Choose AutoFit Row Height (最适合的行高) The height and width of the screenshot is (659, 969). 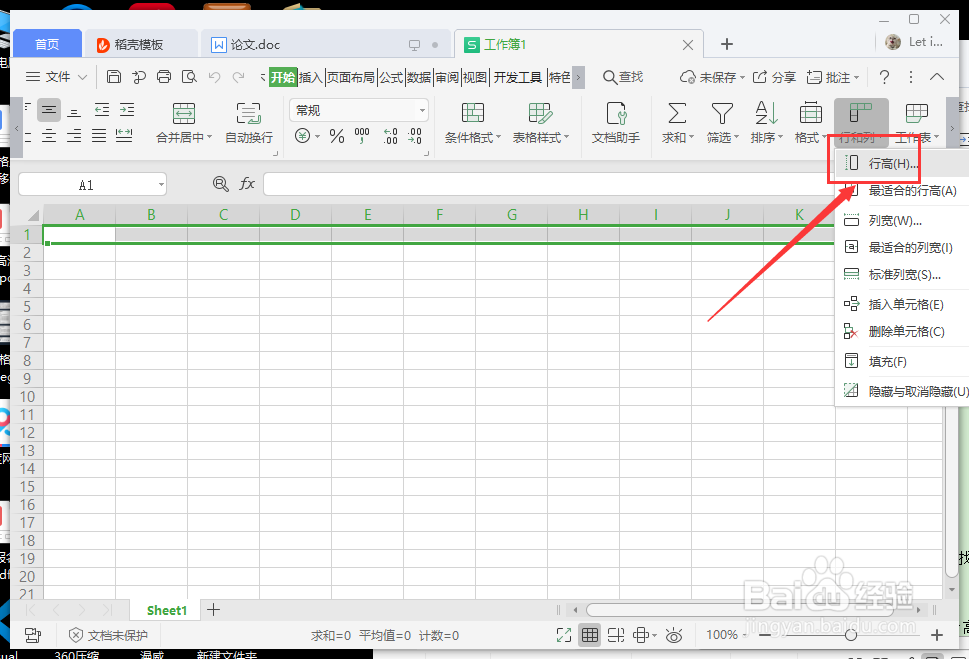(x=900, y=191)
